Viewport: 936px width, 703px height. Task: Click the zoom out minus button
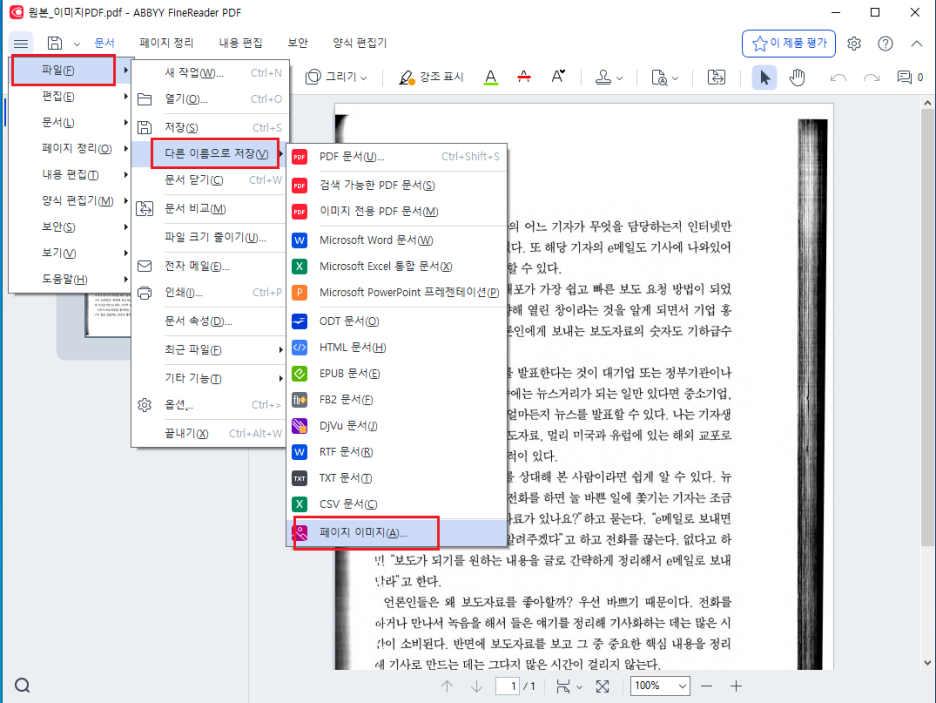(707, 686)
